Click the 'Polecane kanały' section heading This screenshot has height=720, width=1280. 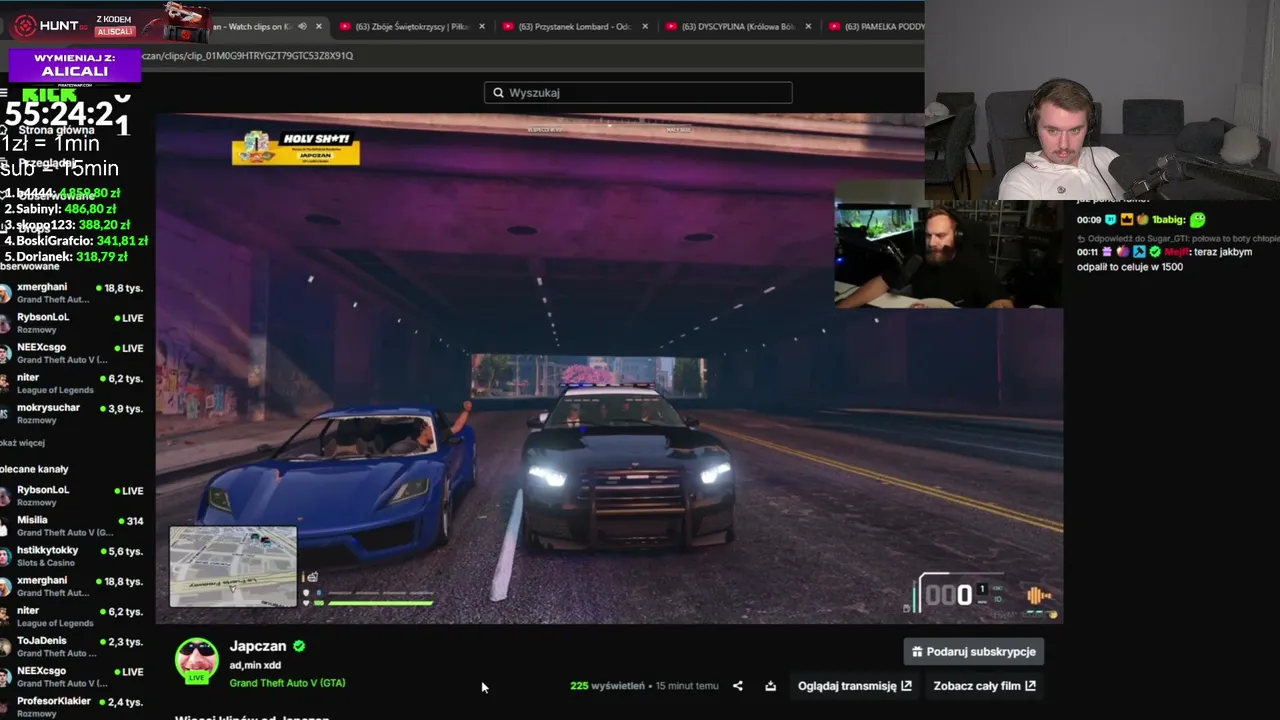click(x=34, y=469)
